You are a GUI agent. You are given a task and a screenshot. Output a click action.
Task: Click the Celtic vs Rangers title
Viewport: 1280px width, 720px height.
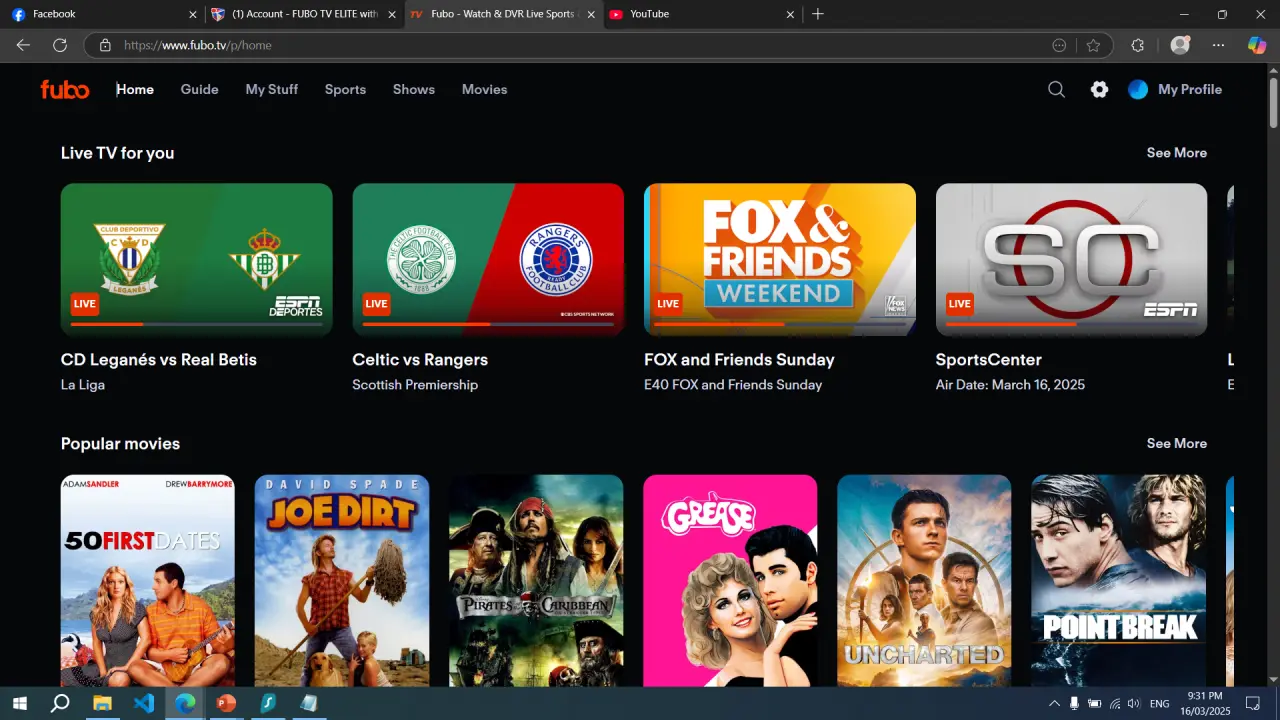click(420, 360)
